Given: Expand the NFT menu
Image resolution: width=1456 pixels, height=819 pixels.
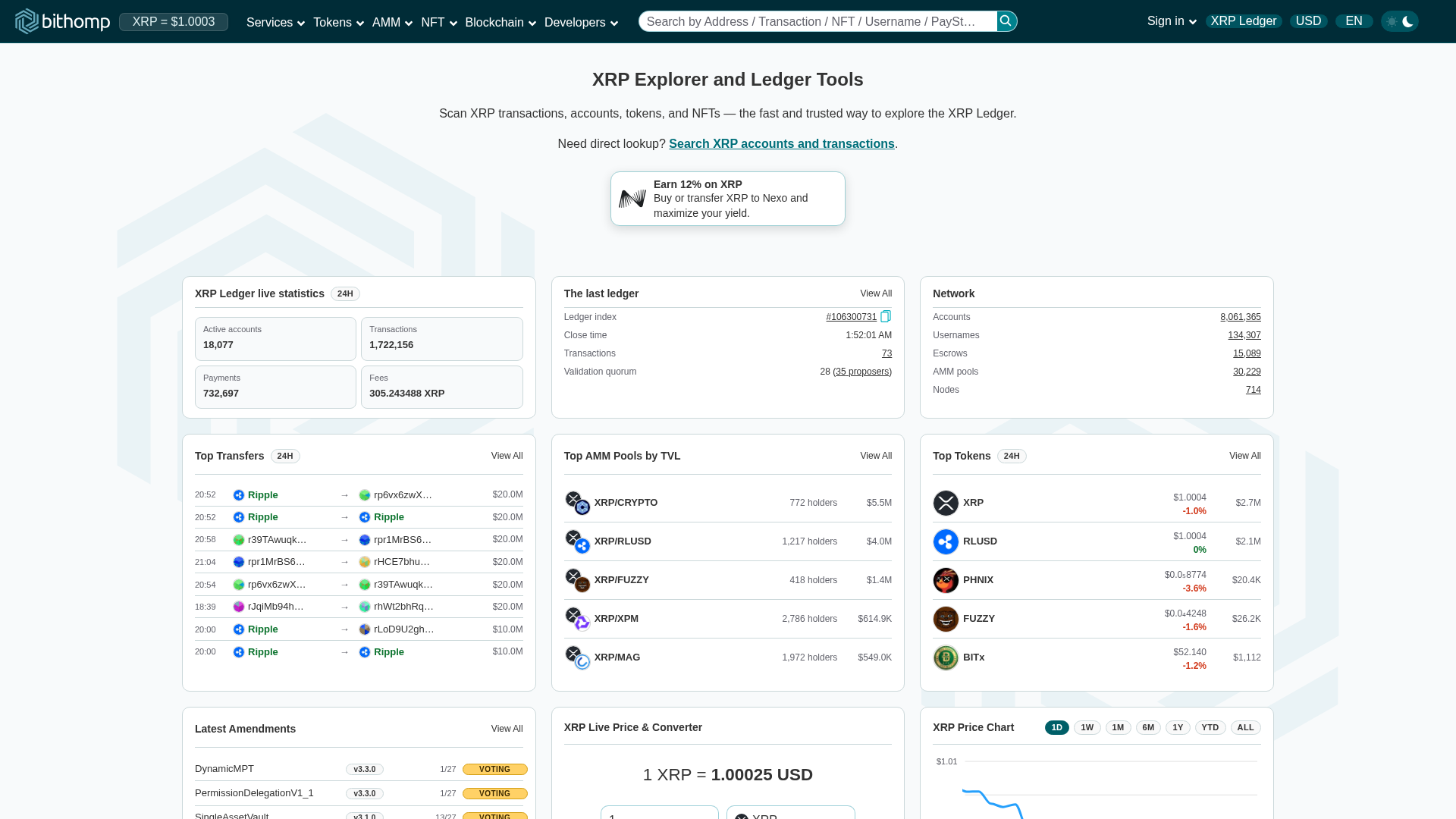Looking at the screenshot, I should [439, 23].
